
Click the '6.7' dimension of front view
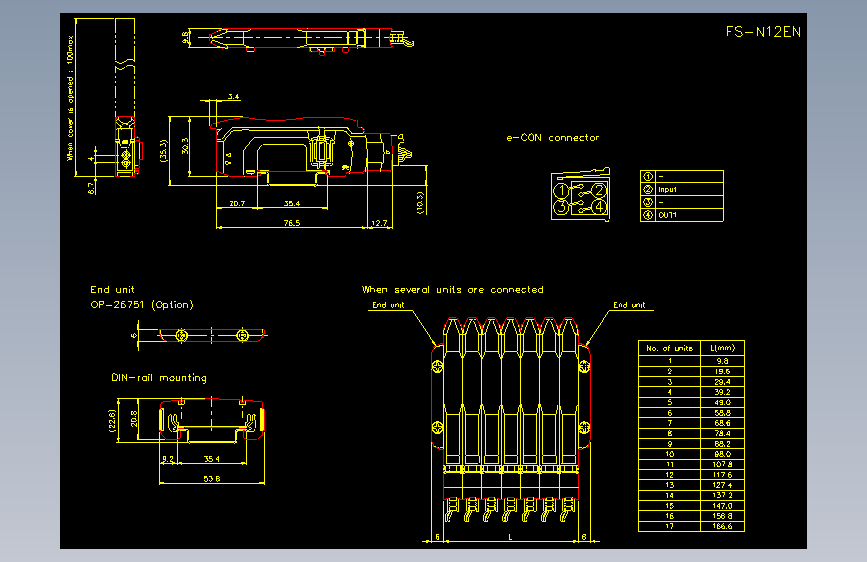click(91, 188)
